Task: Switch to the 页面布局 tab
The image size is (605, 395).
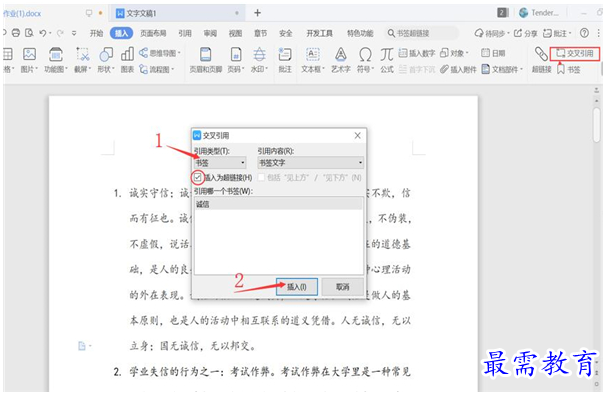Action: [153, 33]
